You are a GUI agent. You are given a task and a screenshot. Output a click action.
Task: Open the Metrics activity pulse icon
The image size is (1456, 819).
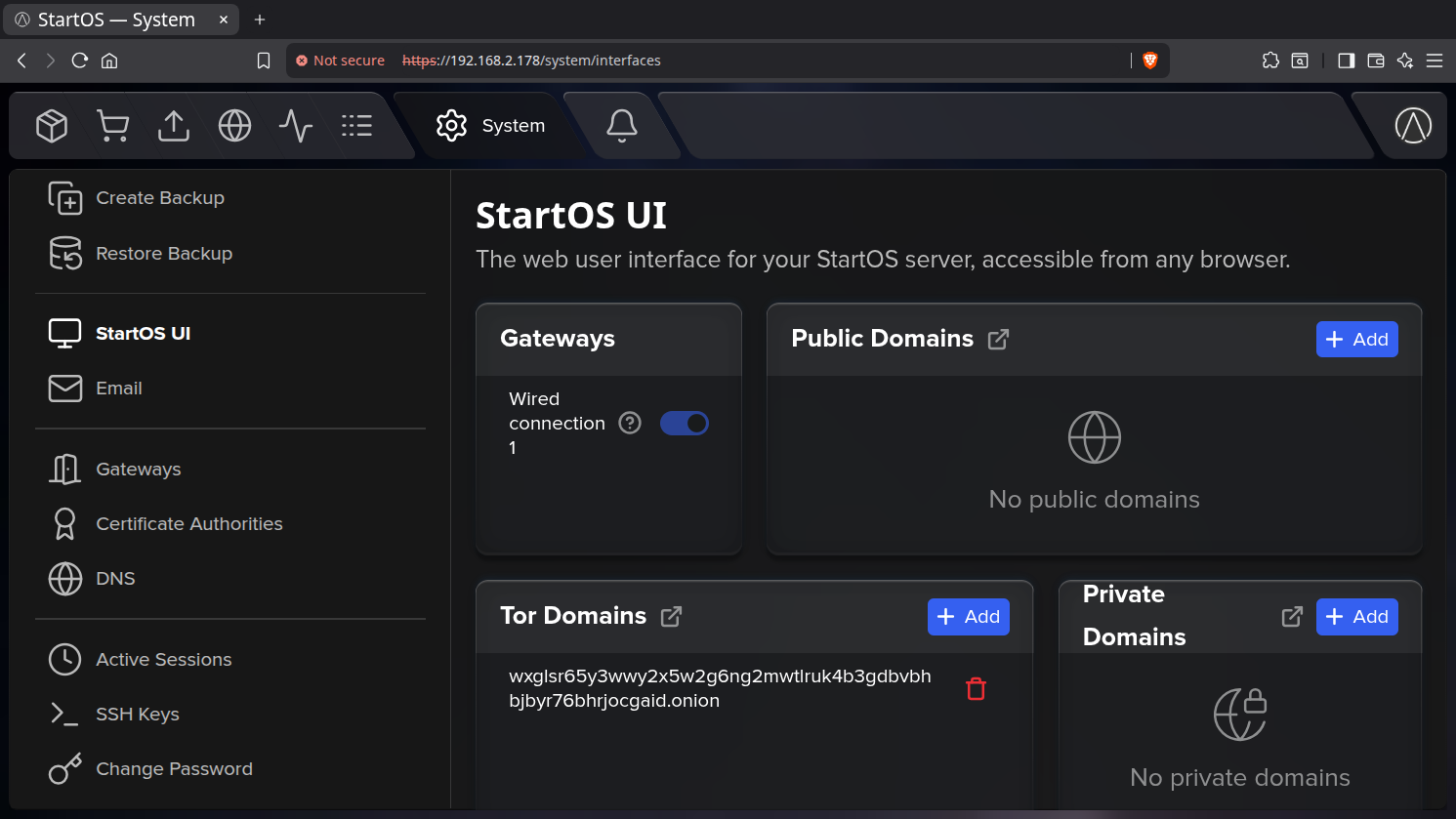pyautogui.click(x=296, y=125)
